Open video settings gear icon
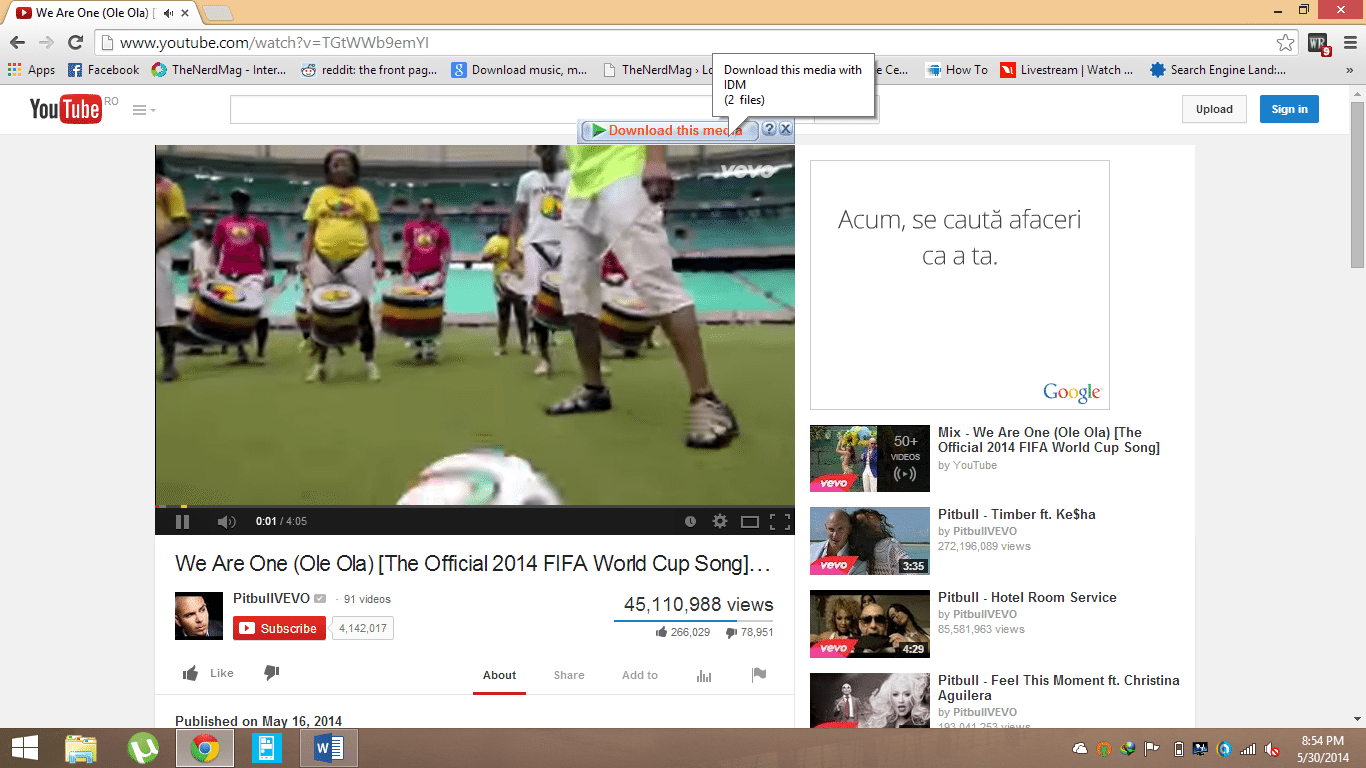This screenshot has height=768, width=1366. click(719, 521)
